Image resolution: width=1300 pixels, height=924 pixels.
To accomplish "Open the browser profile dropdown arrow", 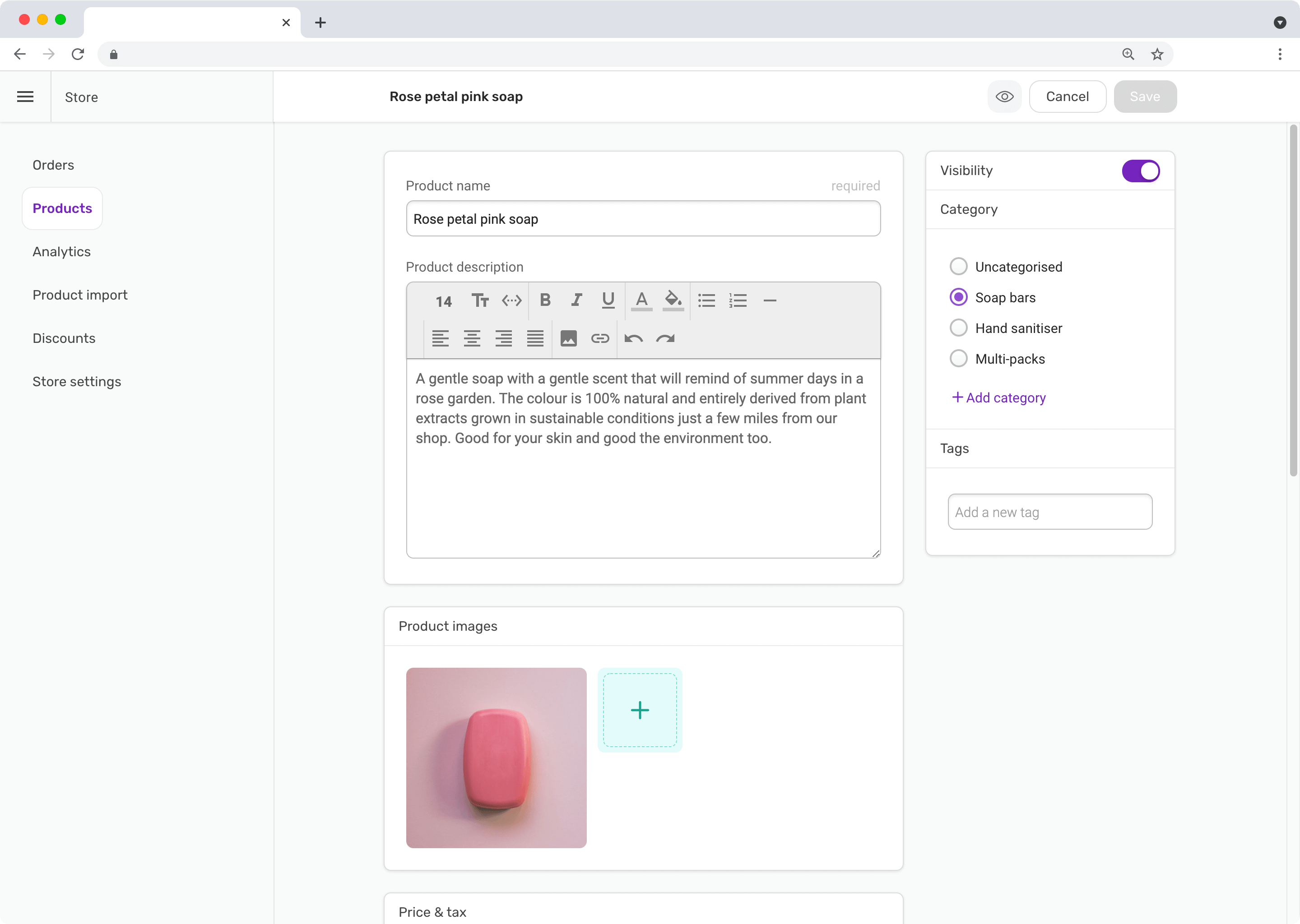I will 1281,23.
